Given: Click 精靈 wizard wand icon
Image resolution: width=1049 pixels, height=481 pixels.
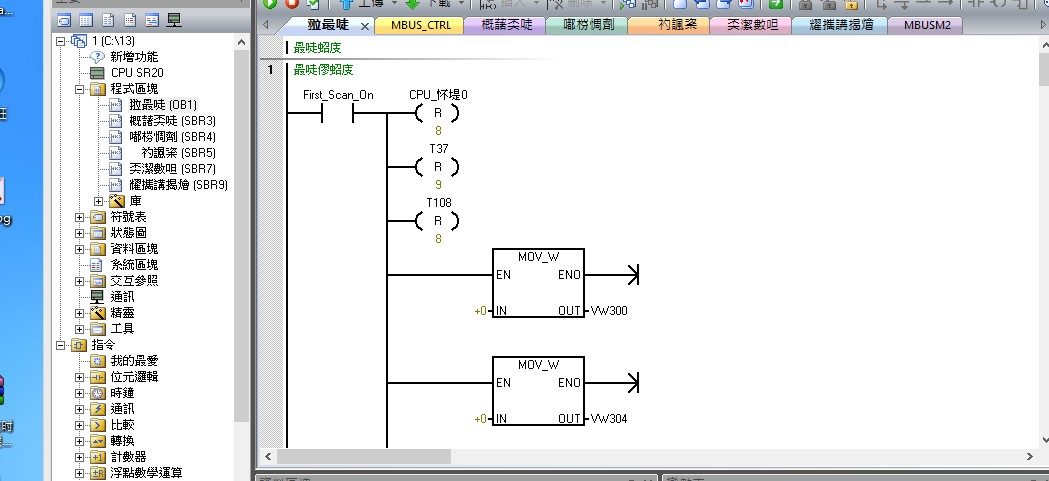Looking at the screenshot, I should point(97,313).
